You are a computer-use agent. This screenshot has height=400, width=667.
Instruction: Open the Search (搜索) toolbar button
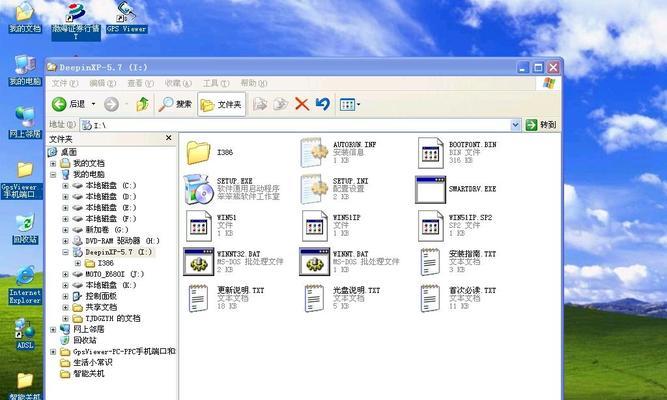(175, 104)
